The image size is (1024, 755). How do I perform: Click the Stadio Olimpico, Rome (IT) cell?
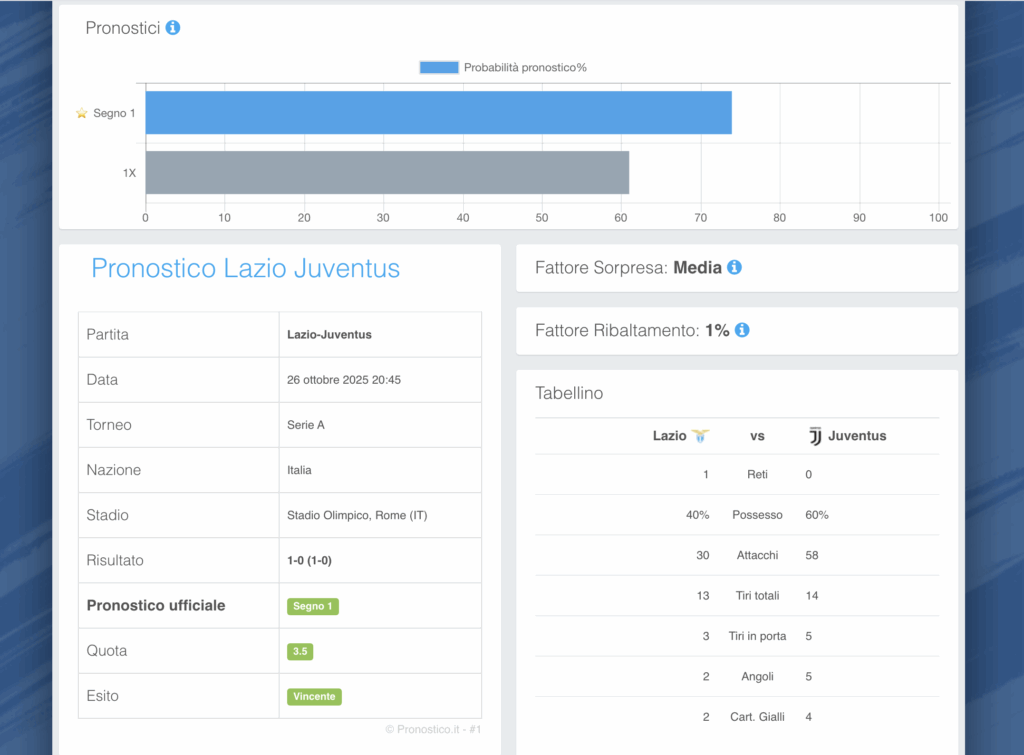pyautogui.click(x=357, y=515)
